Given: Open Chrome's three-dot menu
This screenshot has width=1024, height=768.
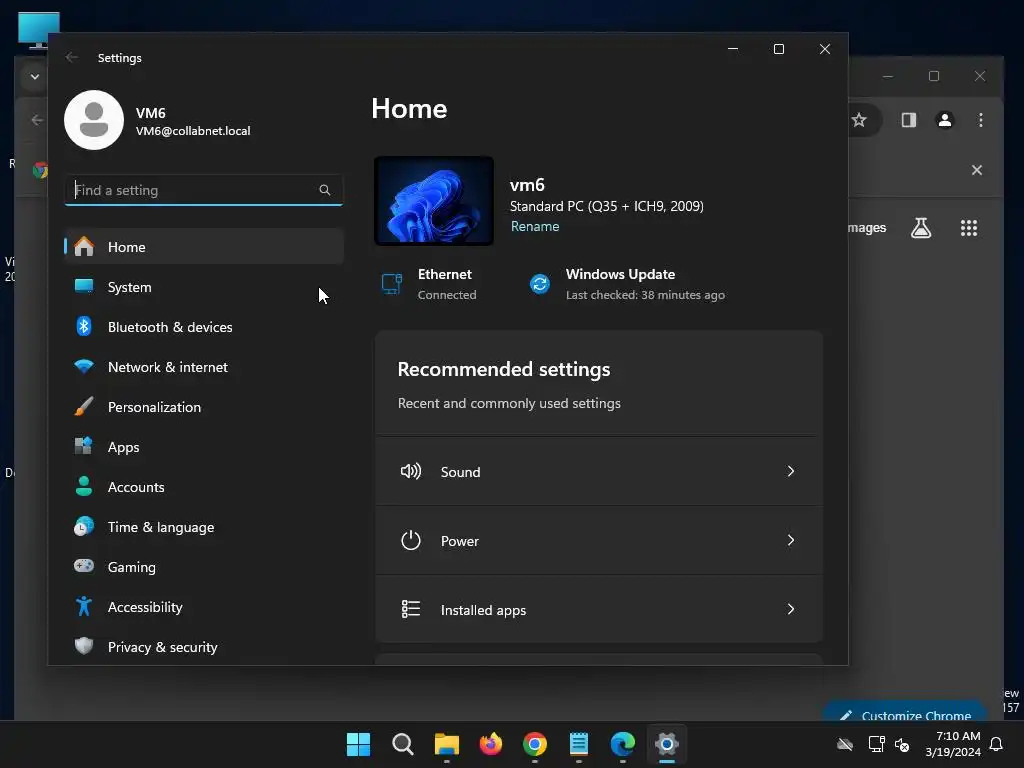Looking at the screenshot, I should 981,120.
